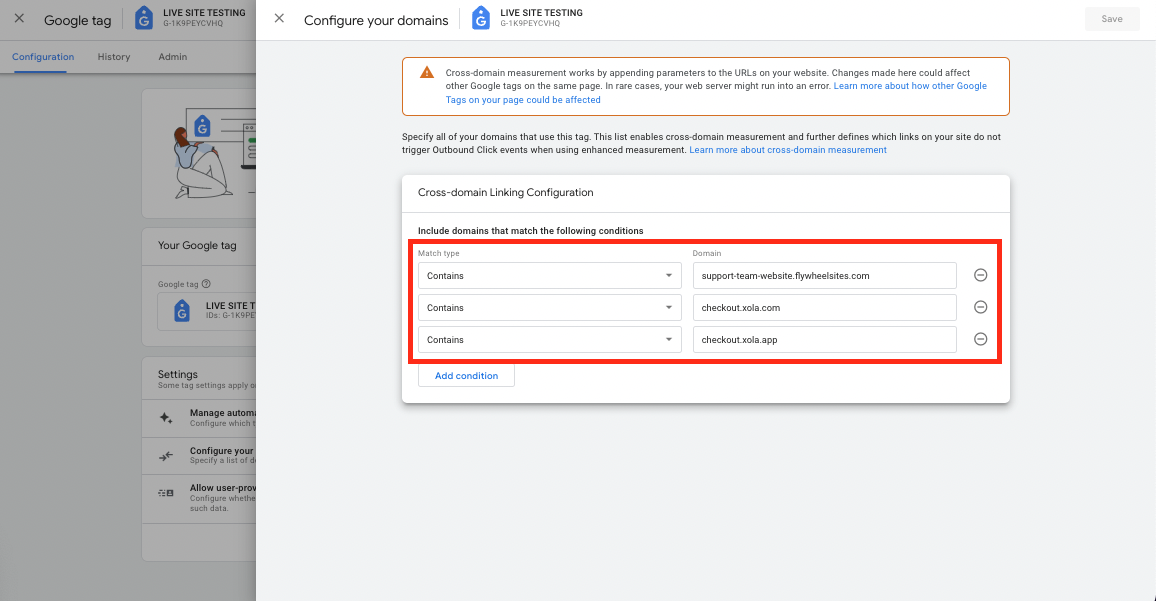Image resolution: width=1156 pixels, height=601 pixels.
Task: Remove the support-team-website.flywheelsites.com condition
Action: (981, 275)
